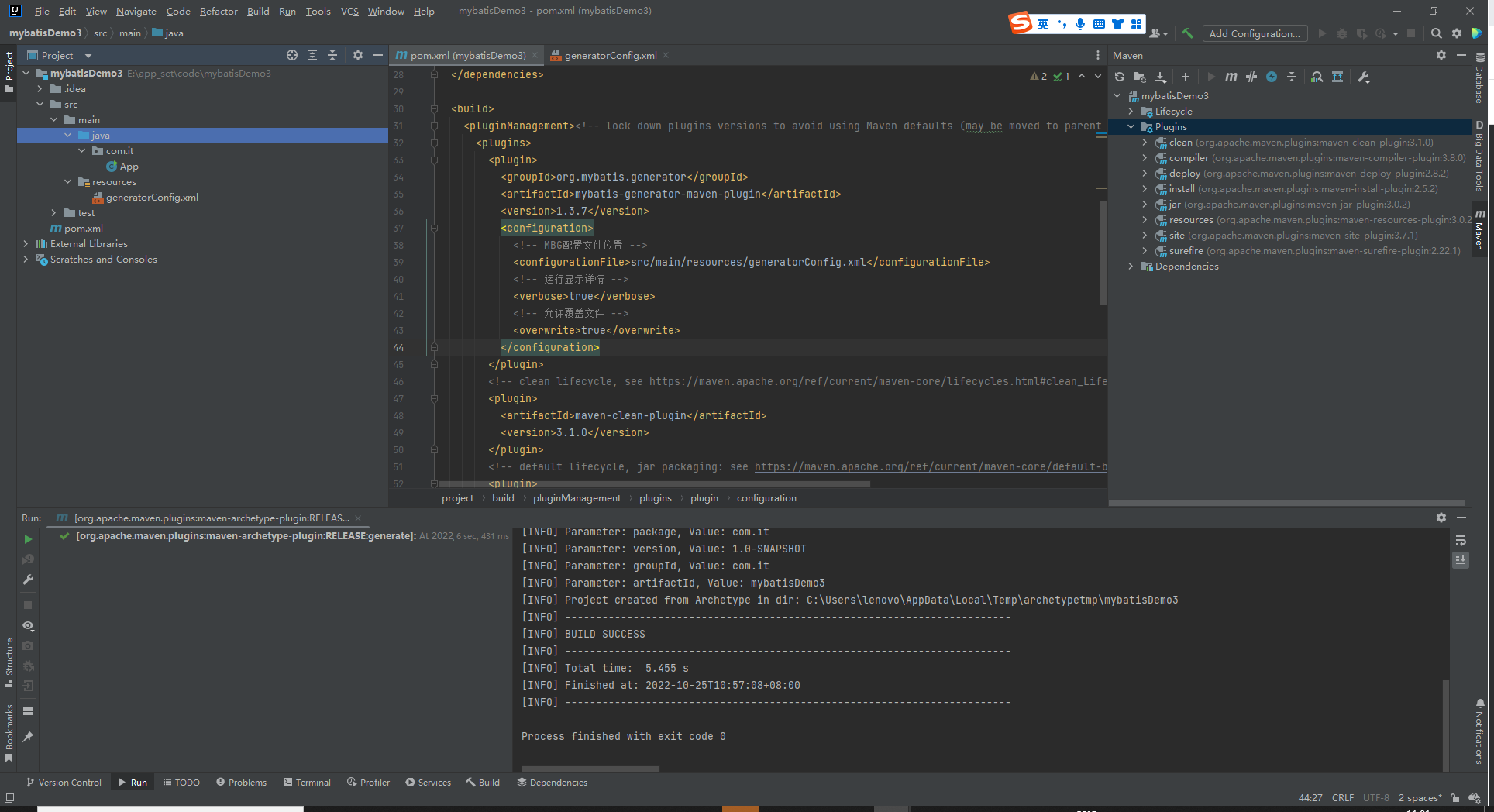This screenshot has height=812, width=1494.
Task: Open Notifications side panel
Action: point(1479,731)
